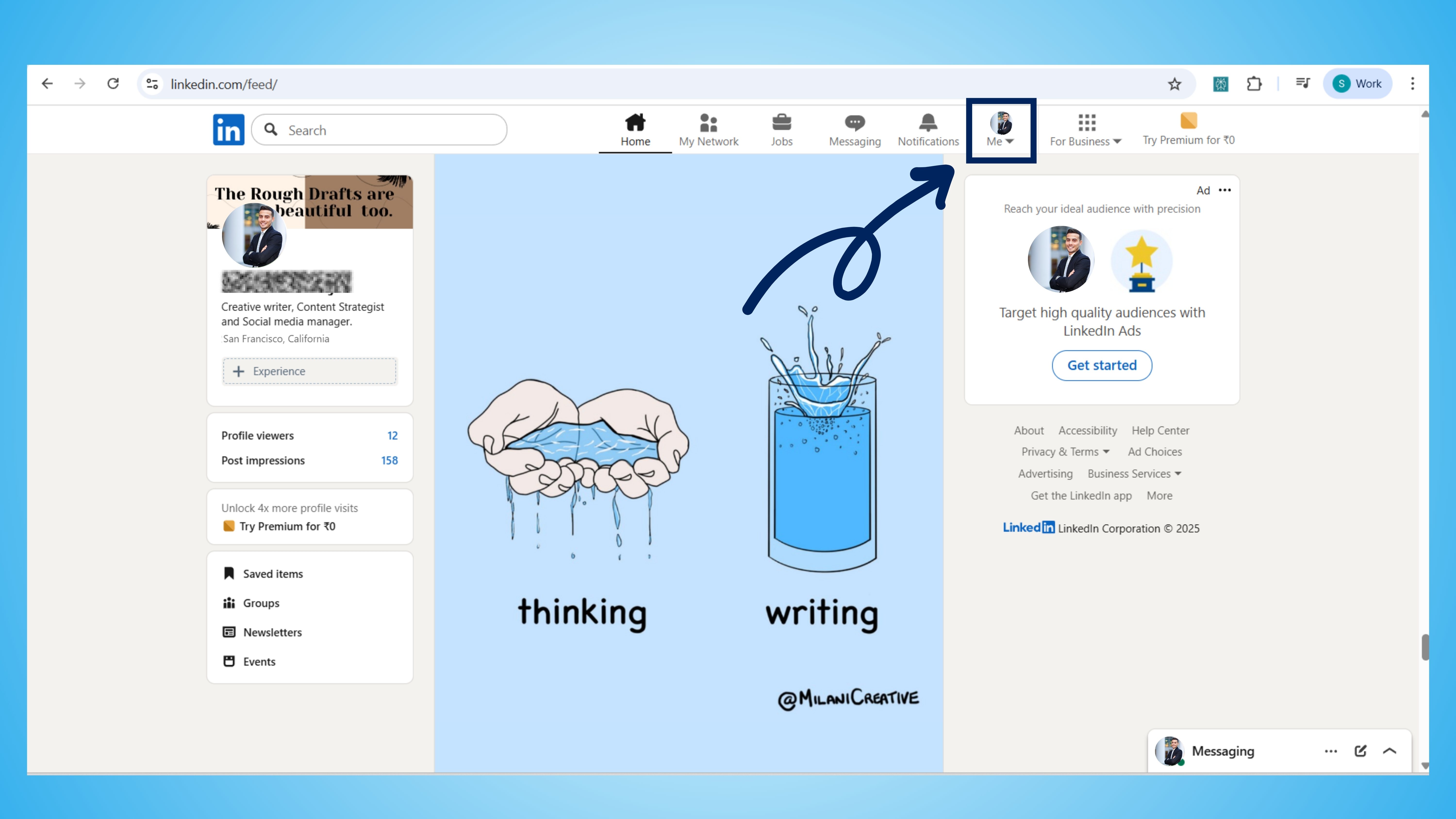The width and height of the screenshot is (1456, 819).
Task: Open Chrome extensions puzzle icon
Action: 1254,84
